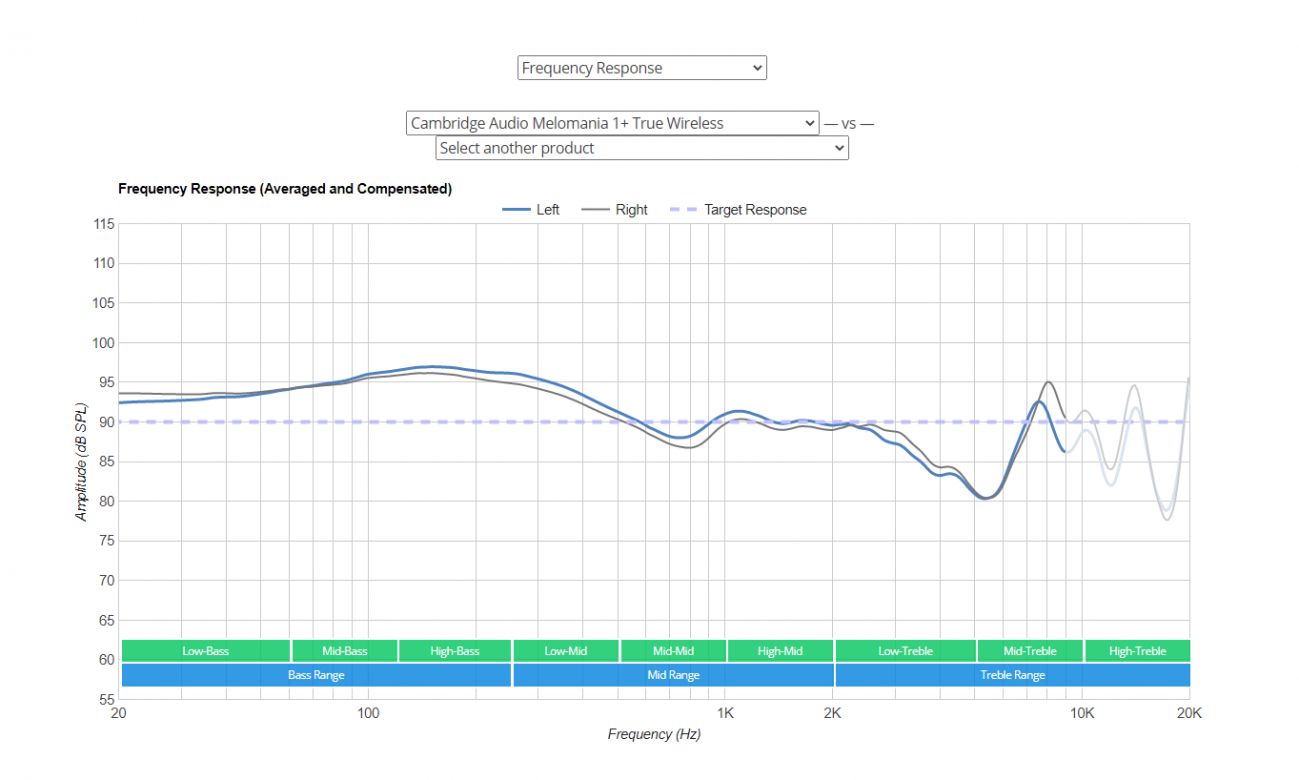Open the 'Select another product' comparison dropdown

(641, 148)
